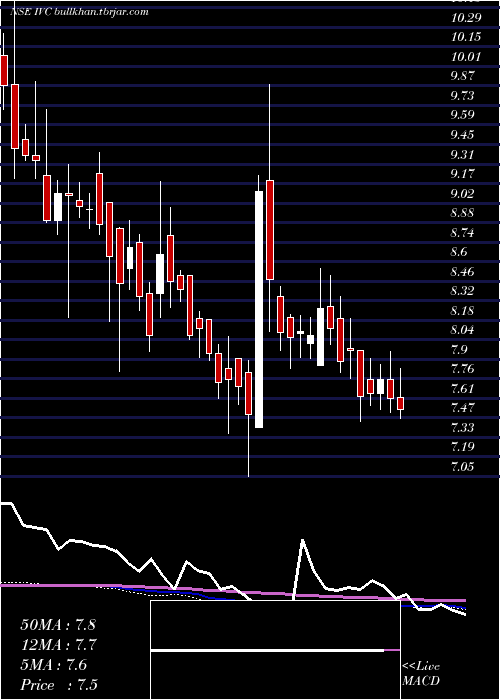
Task: Select the 7.05 price axis label
Action: tap(464, 467)
